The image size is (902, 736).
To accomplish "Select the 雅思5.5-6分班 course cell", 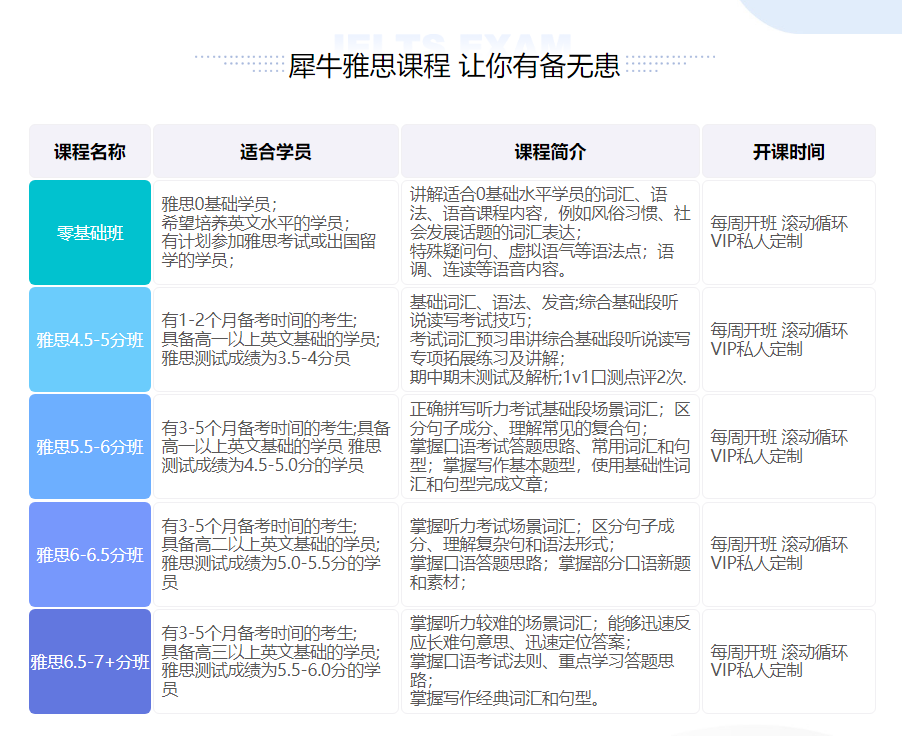I will 90,447.
